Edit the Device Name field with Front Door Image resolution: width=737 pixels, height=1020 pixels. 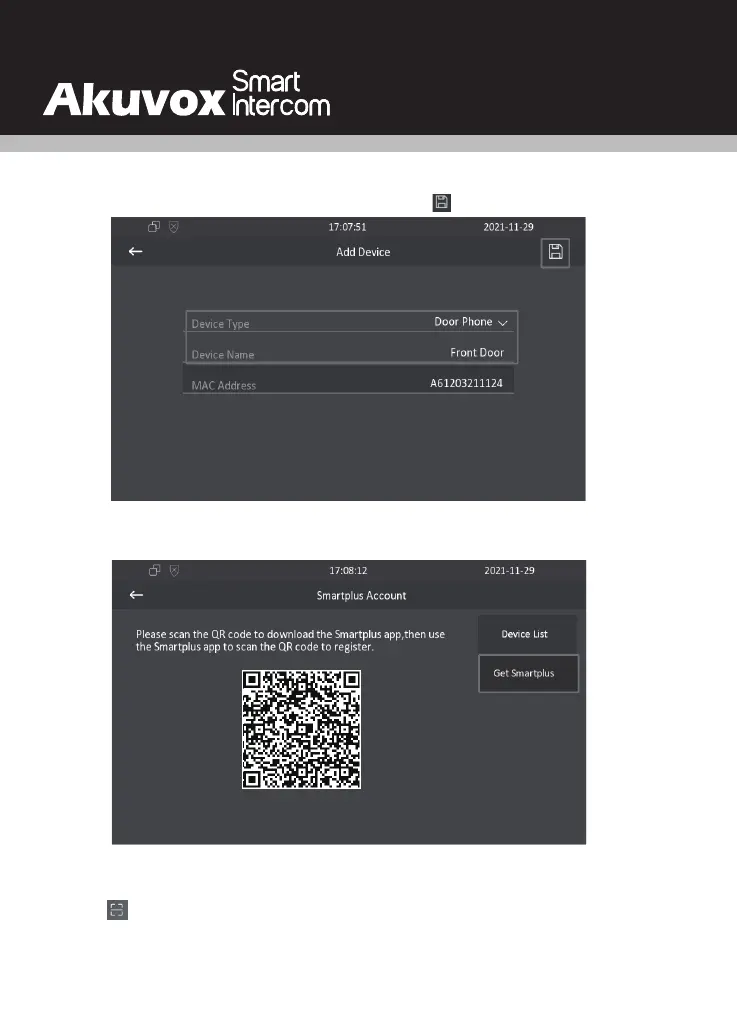pos(351,352)
